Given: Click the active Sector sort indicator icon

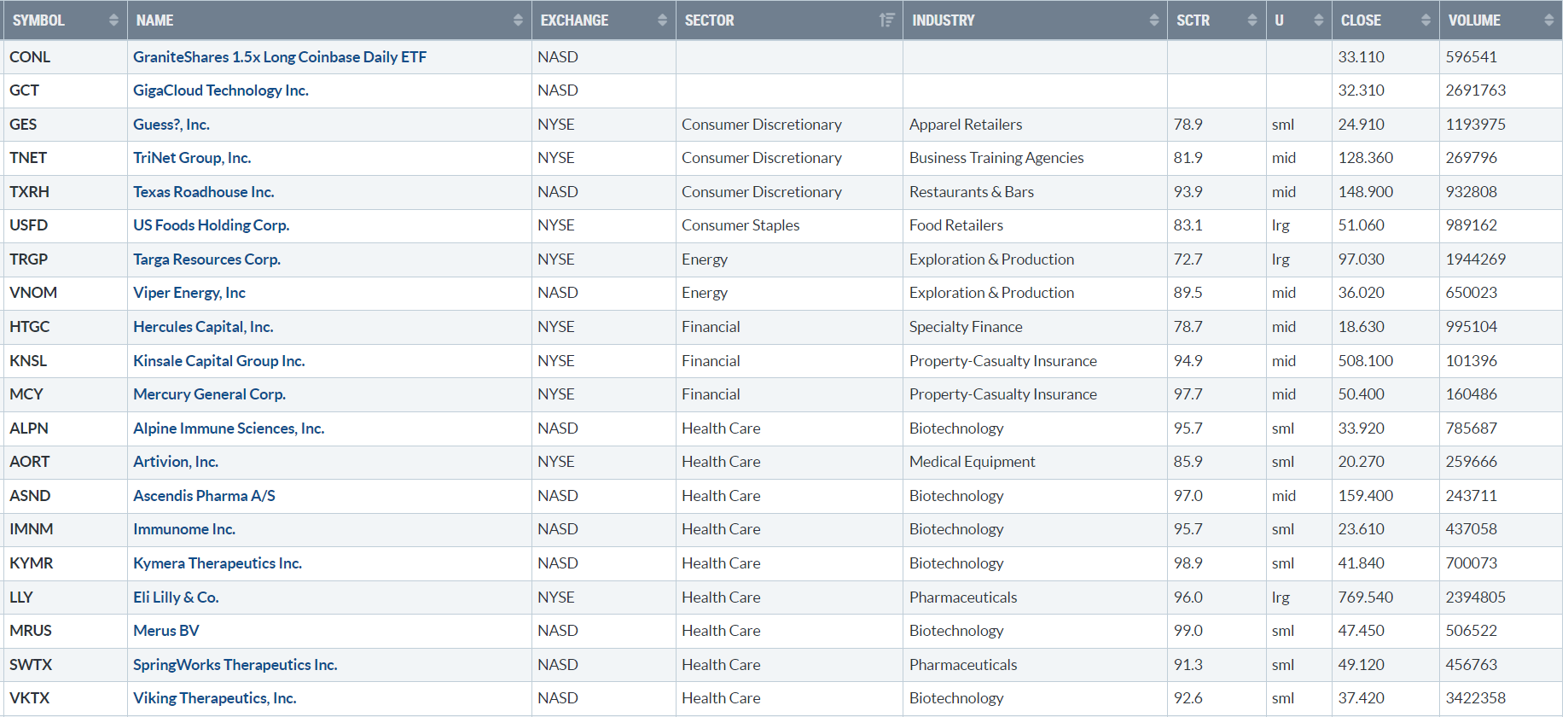Looking at the screenshot, I should pos(887,20).
